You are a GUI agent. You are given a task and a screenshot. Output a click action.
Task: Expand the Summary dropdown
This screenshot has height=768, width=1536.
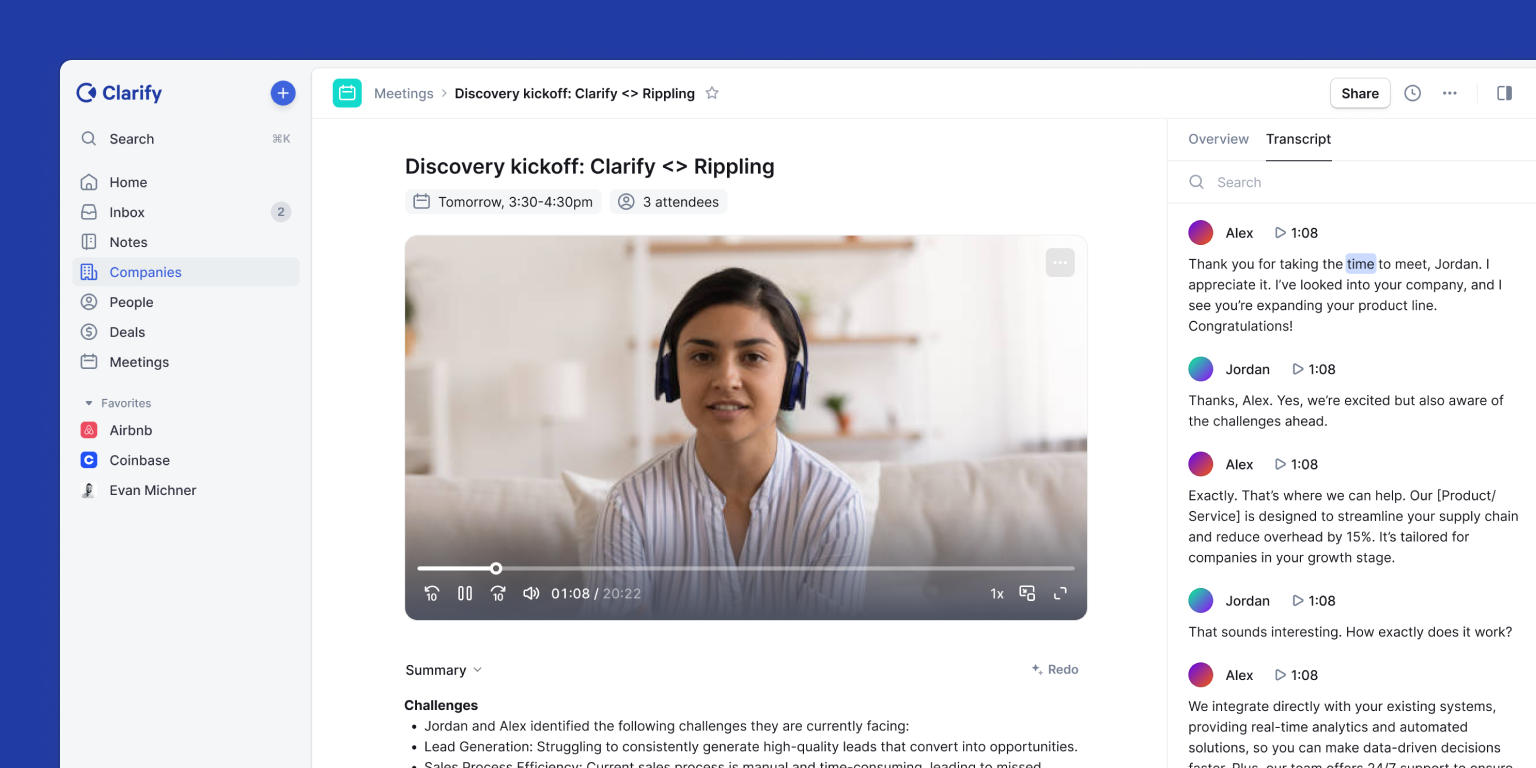[x=444, y=670]
